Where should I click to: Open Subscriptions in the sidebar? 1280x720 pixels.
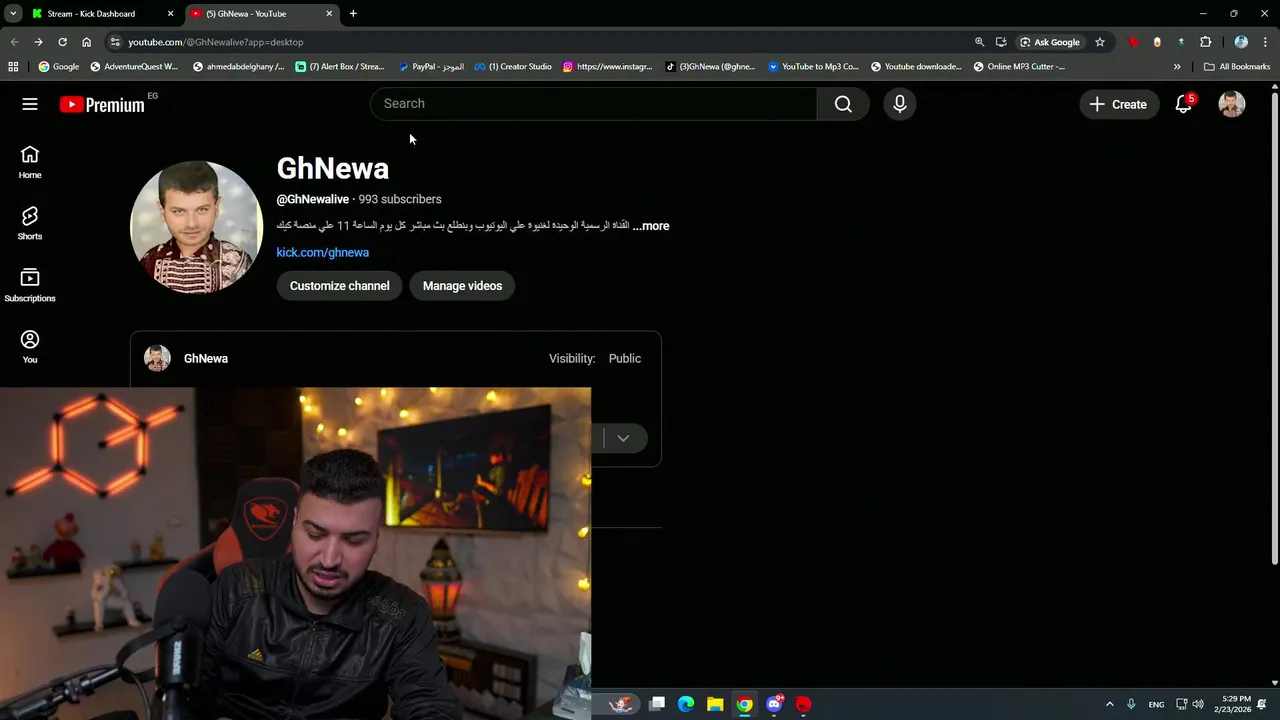[30, 285]
